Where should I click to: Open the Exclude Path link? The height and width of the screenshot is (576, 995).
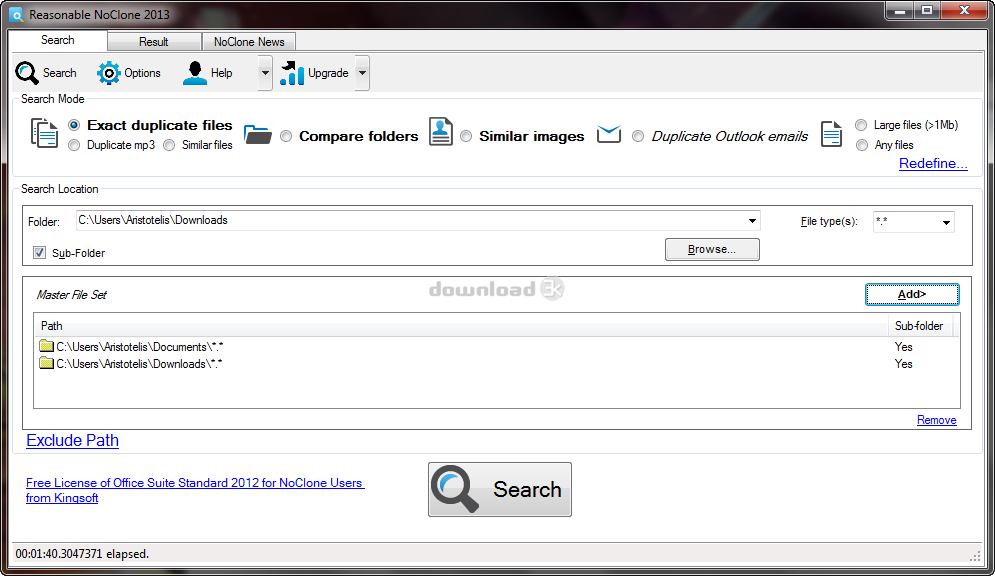72,440
